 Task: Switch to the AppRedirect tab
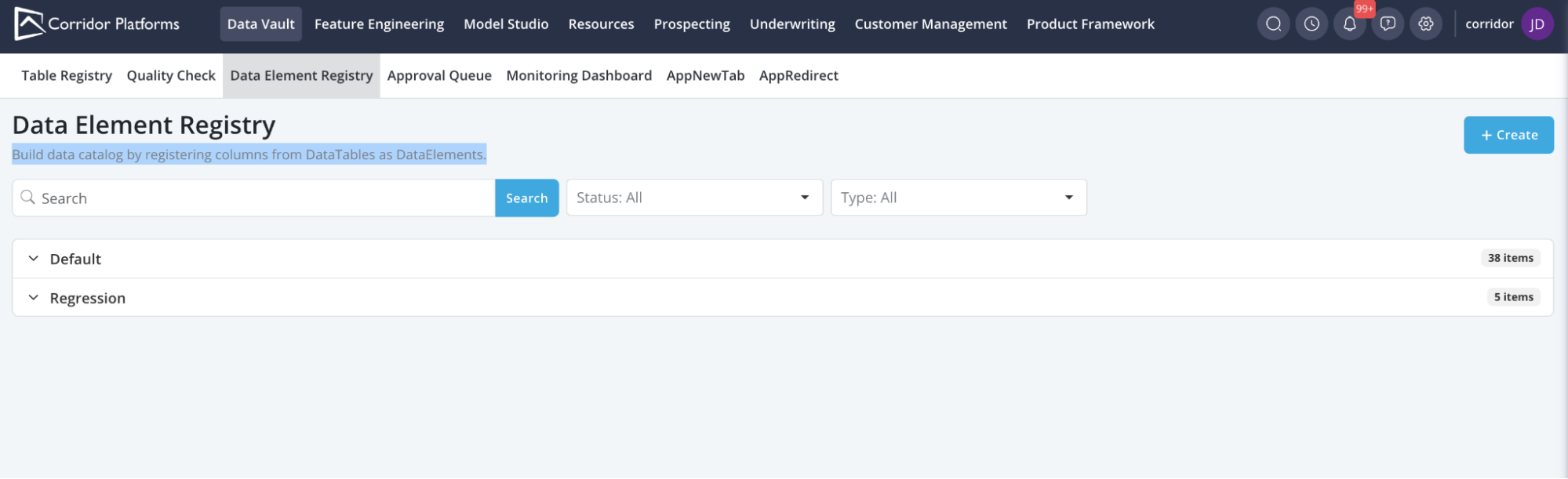799,76
